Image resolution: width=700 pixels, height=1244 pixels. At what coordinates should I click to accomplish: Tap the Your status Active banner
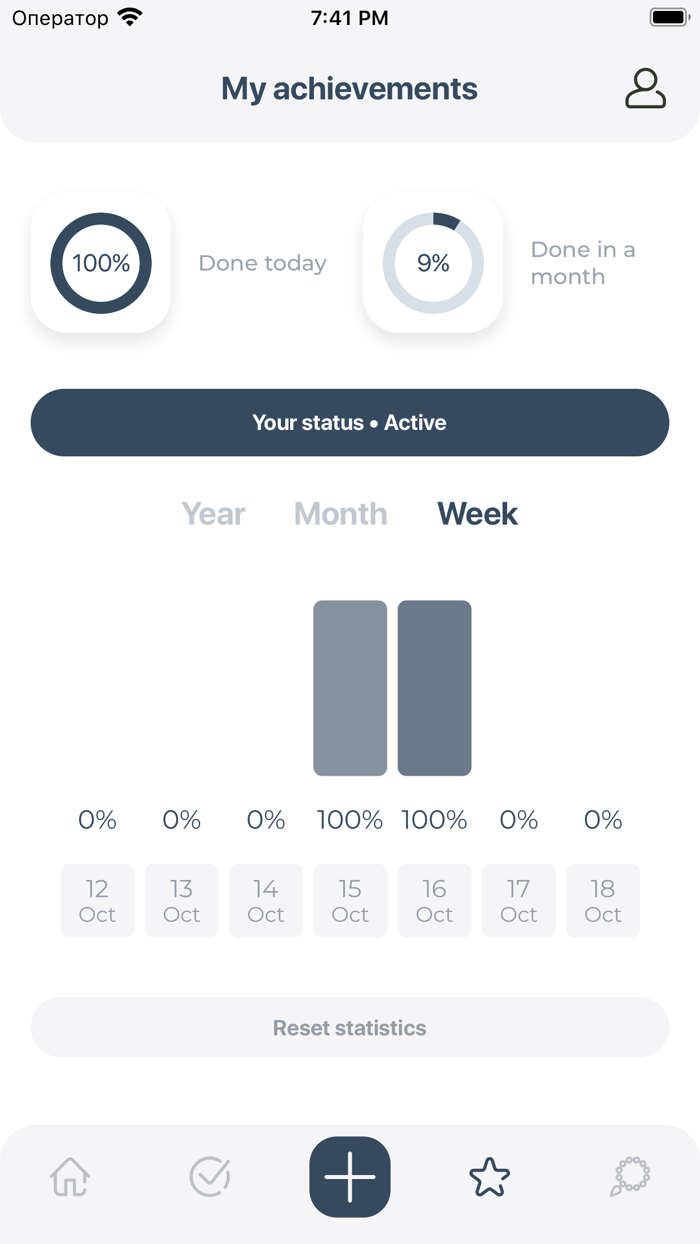pos(350,423)
